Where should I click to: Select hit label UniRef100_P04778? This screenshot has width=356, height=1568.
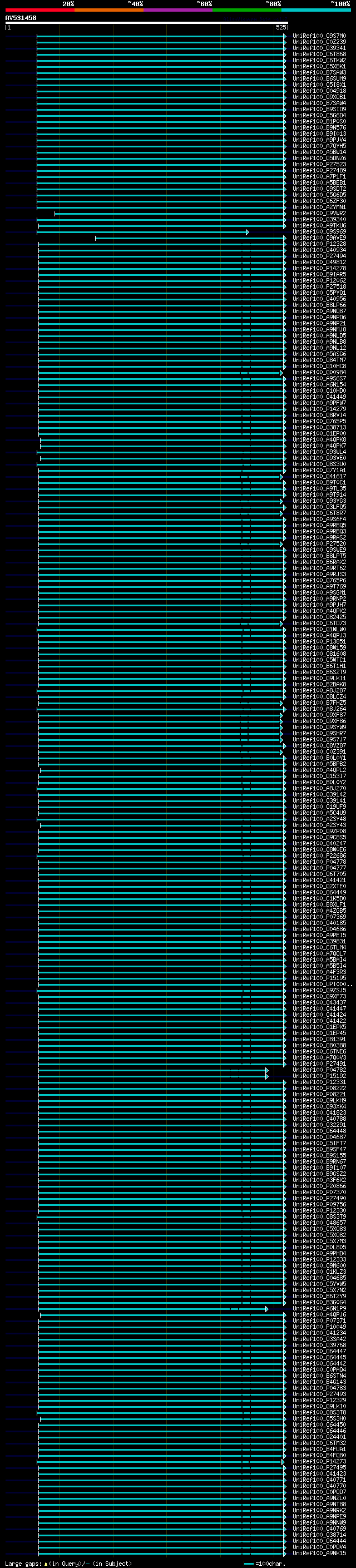[319, 862]
